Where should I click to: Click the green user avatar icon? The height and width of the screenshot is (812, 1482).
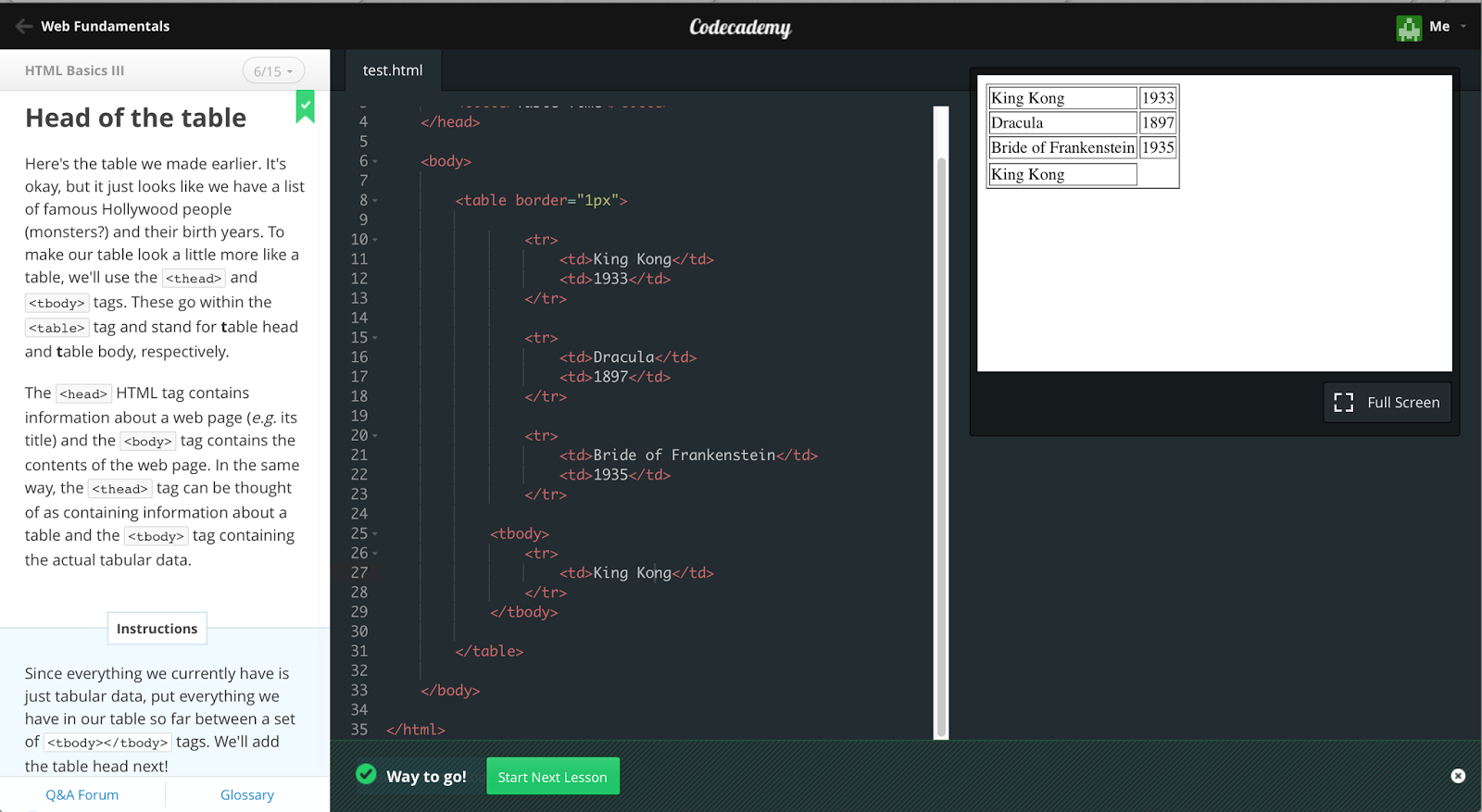point(1408,28)
